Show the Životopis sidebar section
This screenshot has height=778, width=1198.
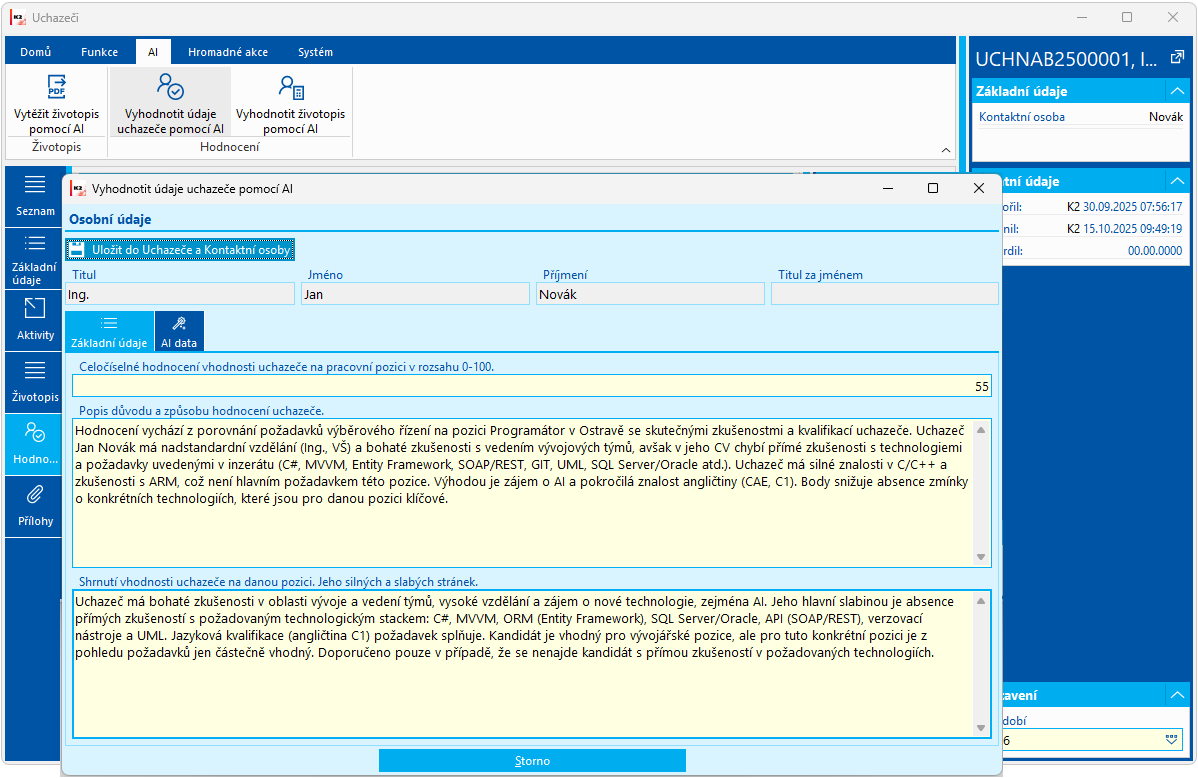click(35, 383)
